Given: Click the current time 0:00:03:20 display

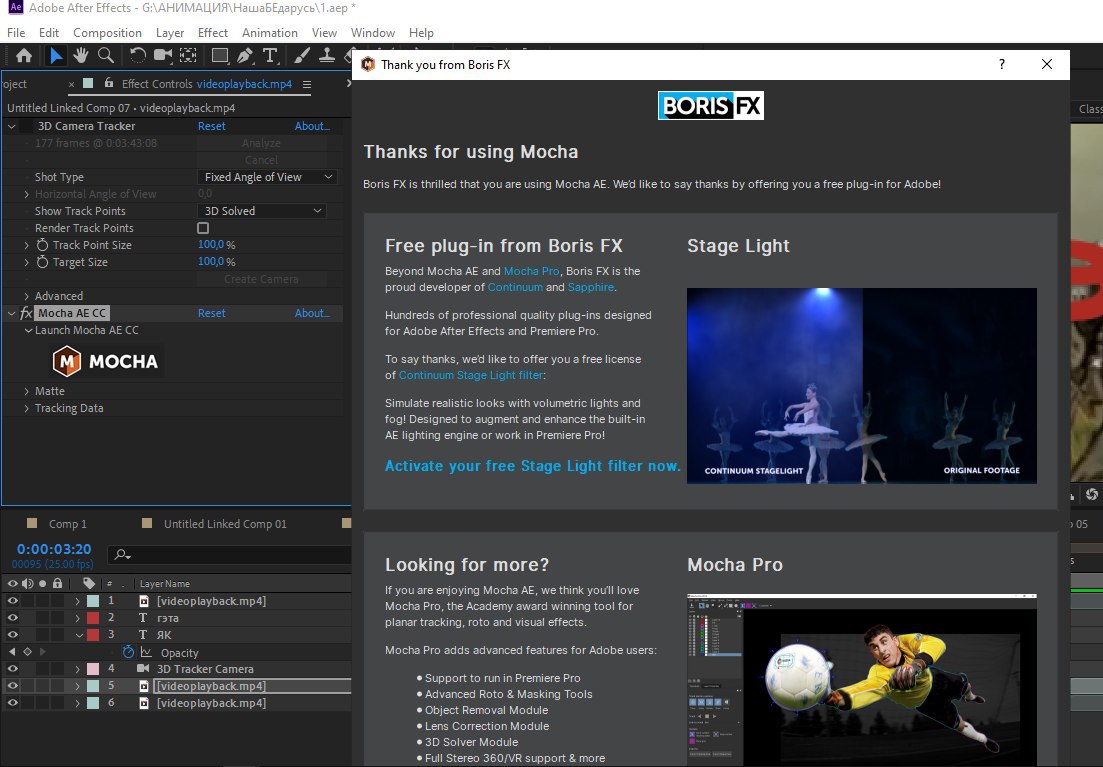Looking at the screenshot, I should [x=54, y=549].
